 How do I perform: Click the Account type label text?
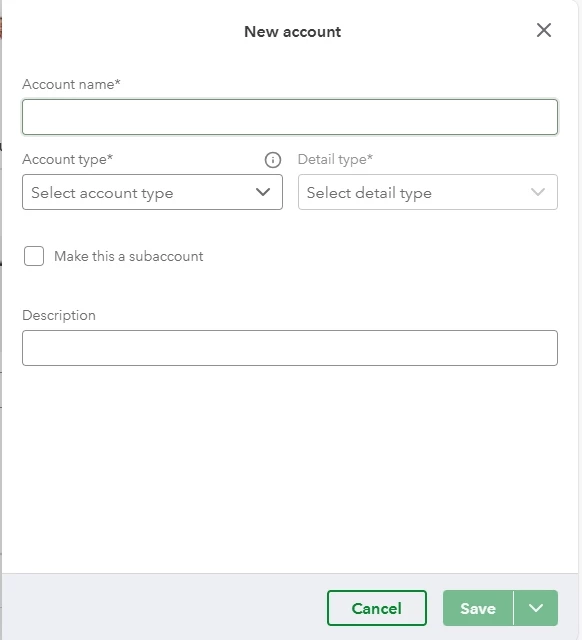click(x=67, y=159)
